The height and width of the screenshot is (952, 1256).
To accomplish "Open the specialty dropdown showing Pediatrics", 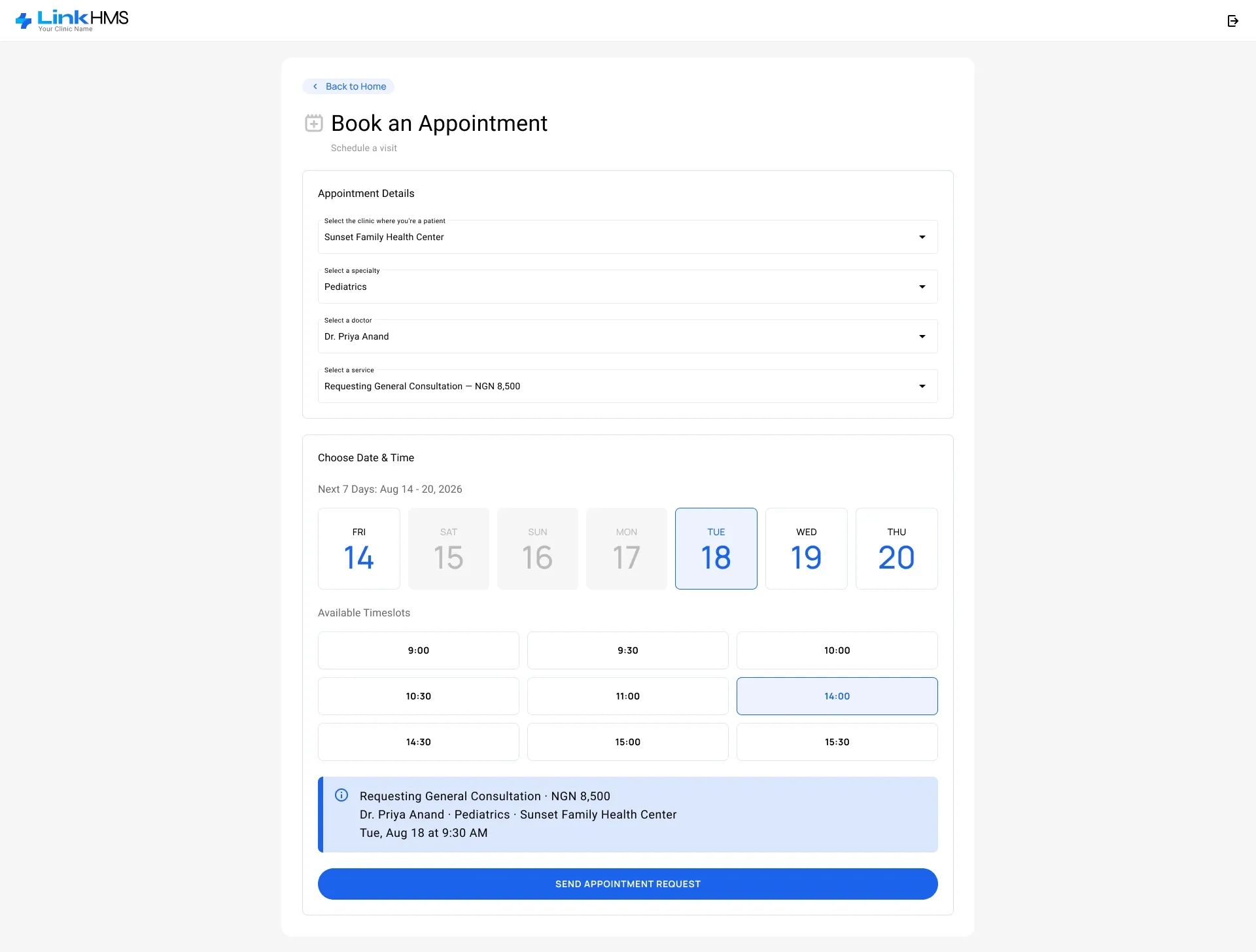I will (628, 287).
